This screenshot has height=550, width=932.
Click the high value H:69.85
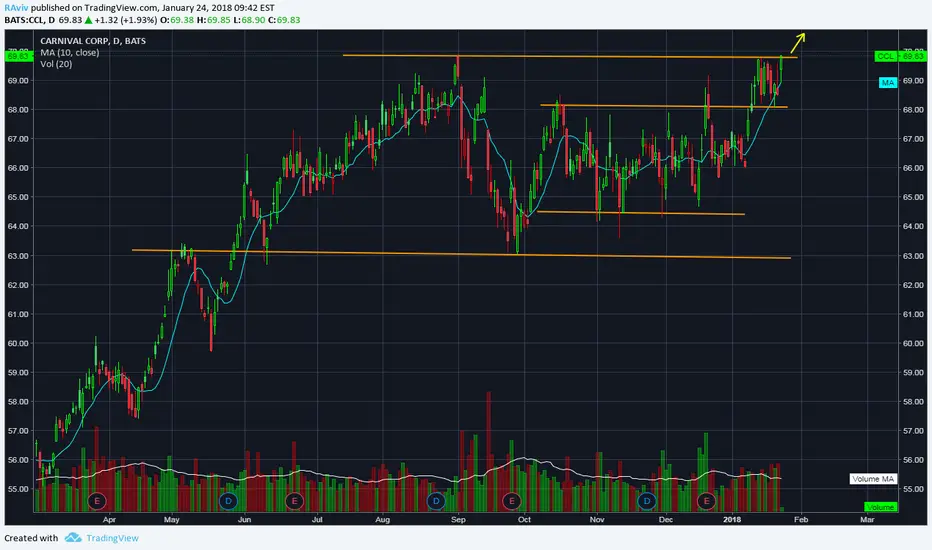pyautogui.click(x=213, y=20)
